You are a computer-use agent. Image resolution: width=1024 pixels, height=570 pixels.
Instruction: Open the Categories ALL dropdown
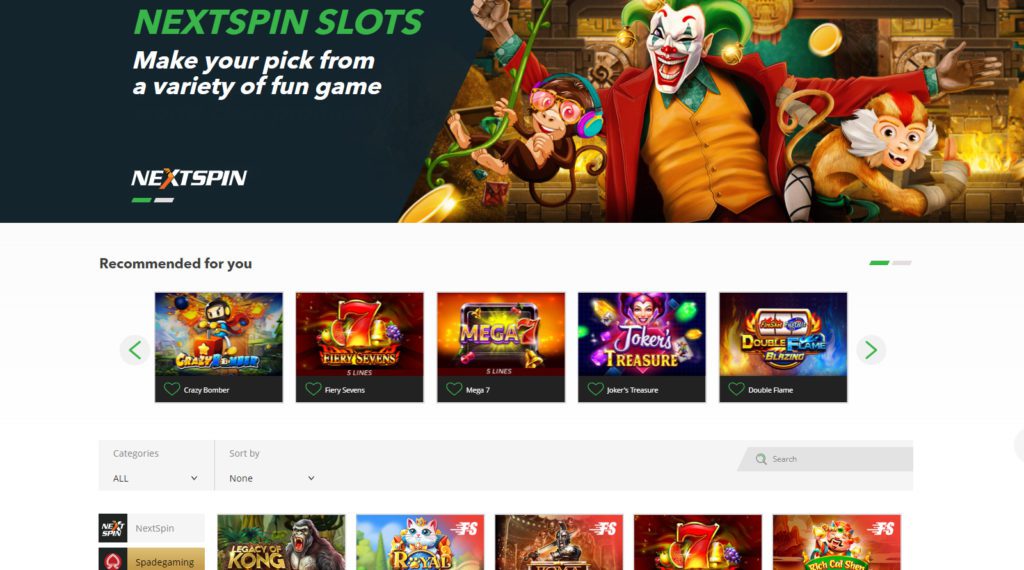coord(155,478)
